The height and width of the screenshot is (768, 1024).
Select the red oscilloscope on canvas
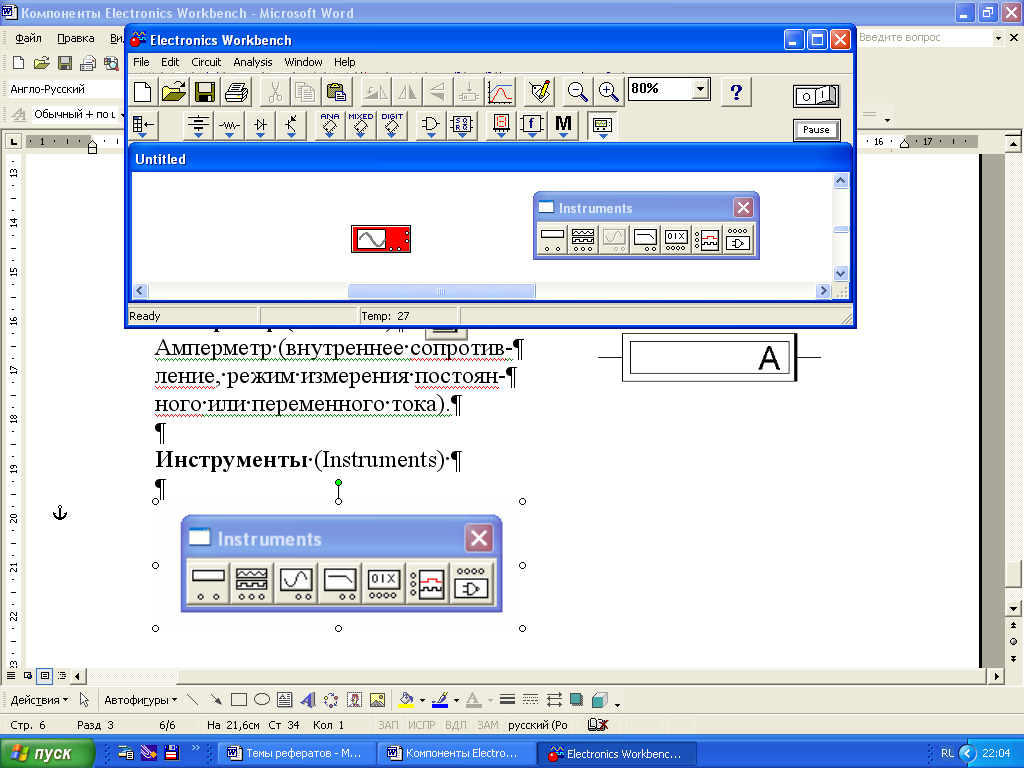(381, 239)
